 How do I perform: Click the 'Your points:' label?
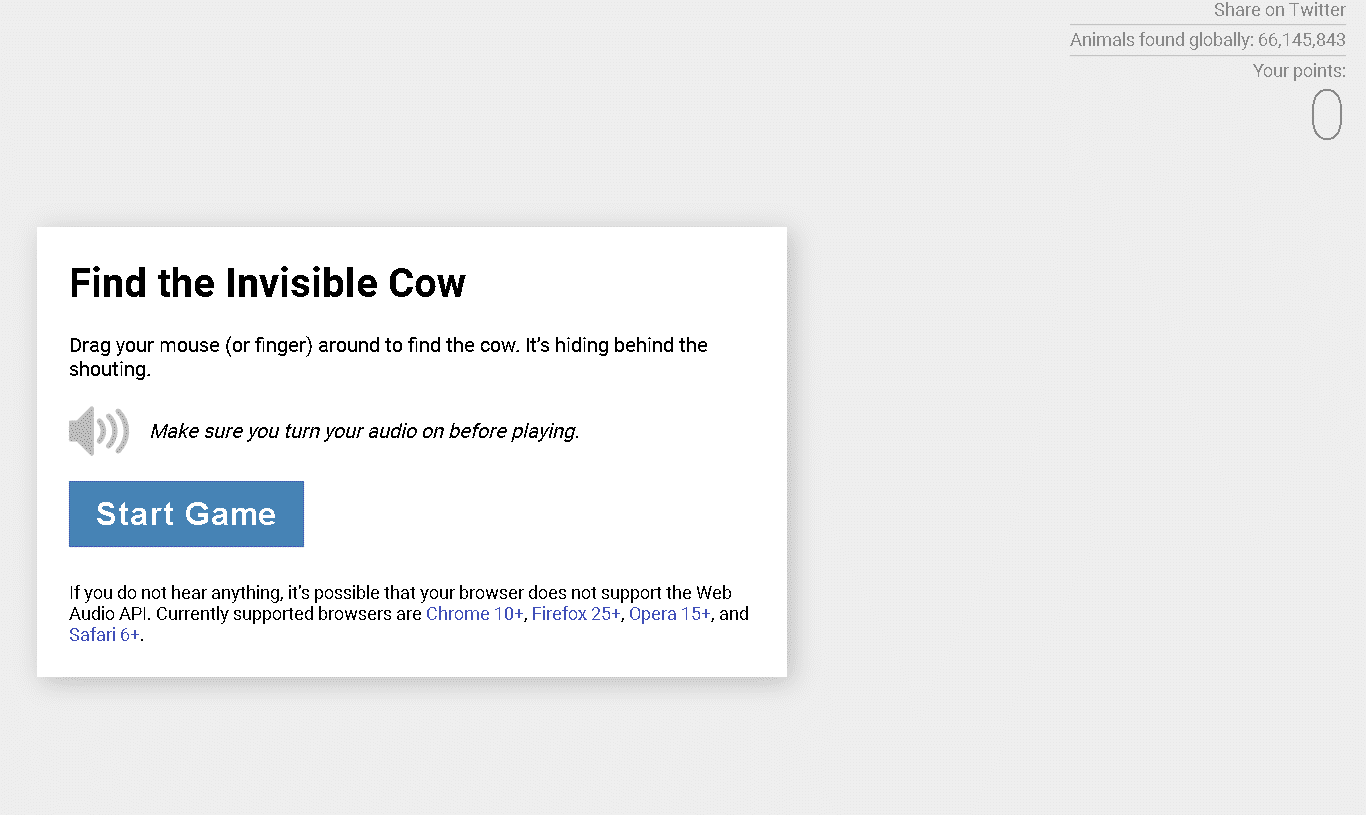1299,71
